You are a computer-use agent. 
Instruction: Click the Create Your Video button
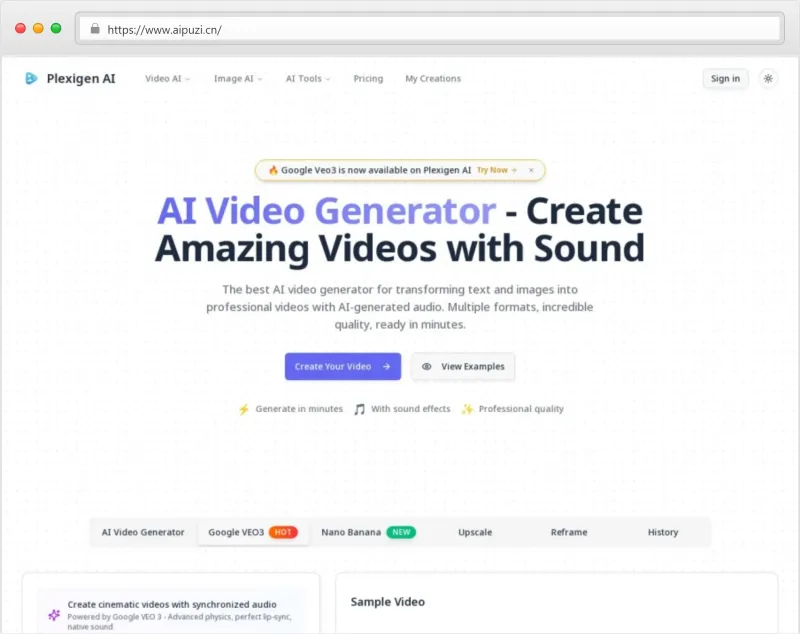point(343,367)
